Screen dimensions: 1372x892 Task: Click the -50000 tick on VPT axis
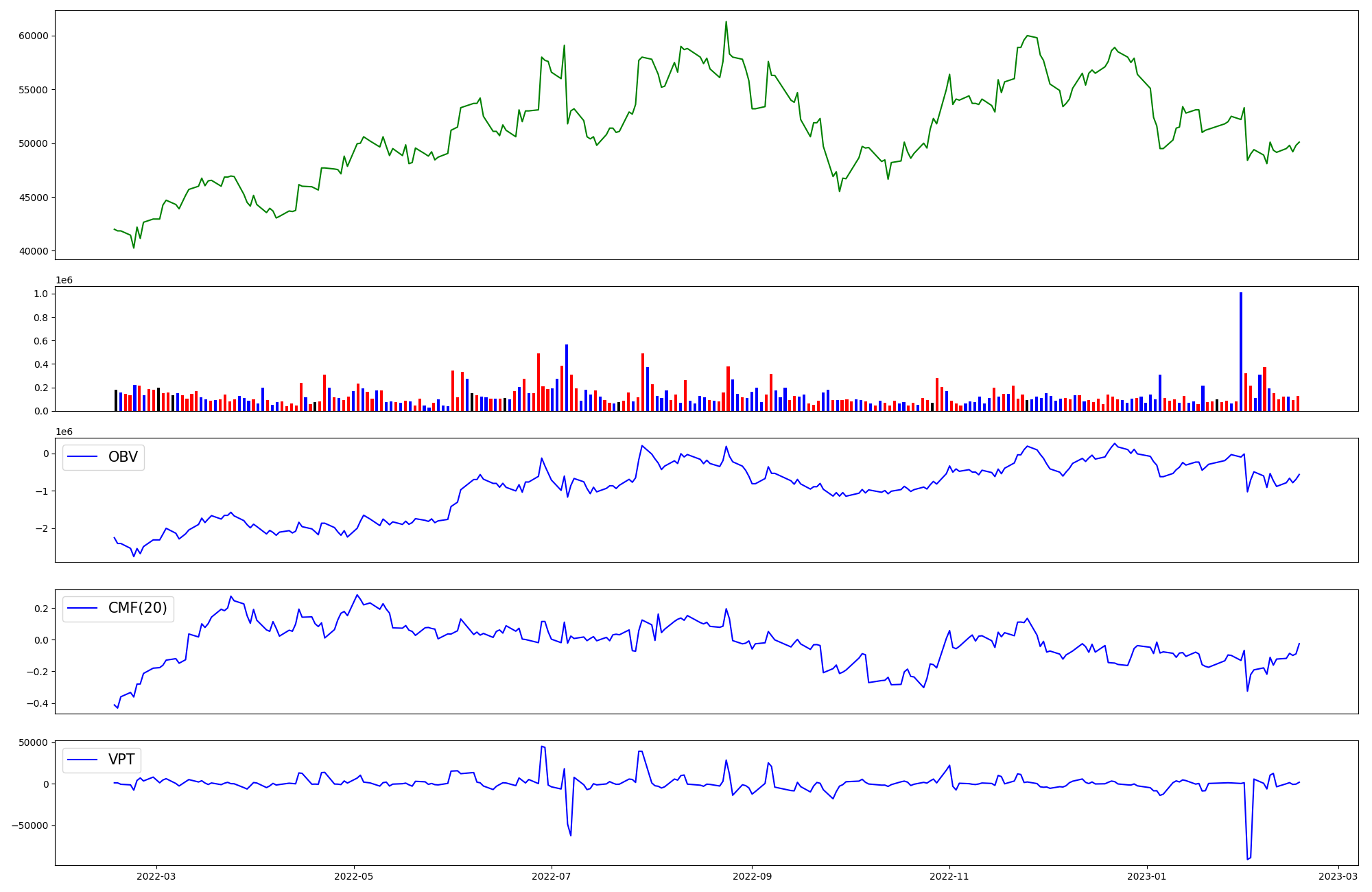29,825
